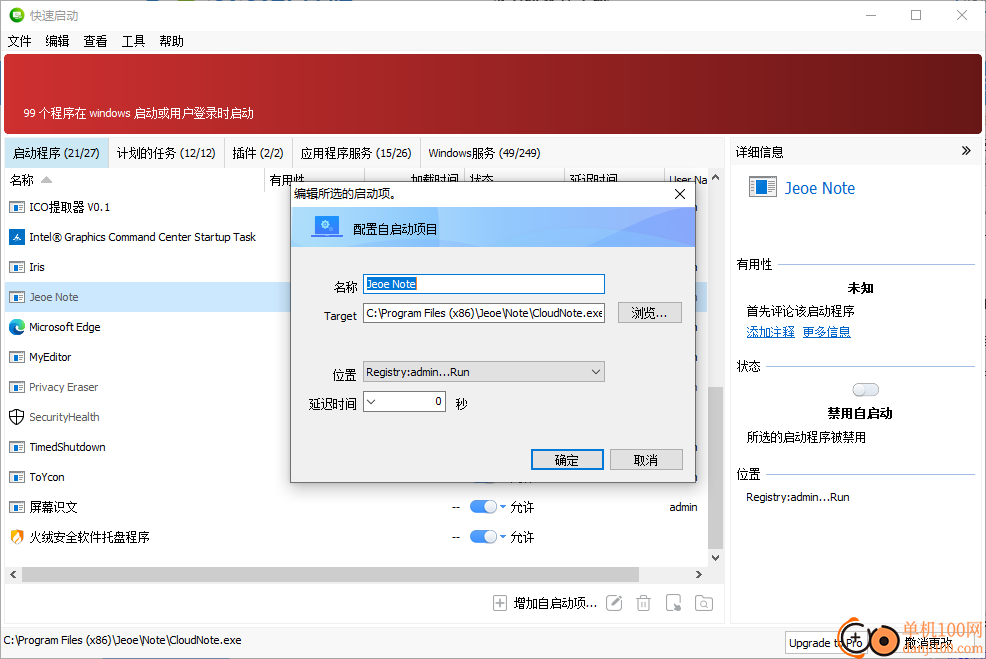Click the edit startup item pencil icon
This screenshot has height=659, width=986.
tap(614, 603)
